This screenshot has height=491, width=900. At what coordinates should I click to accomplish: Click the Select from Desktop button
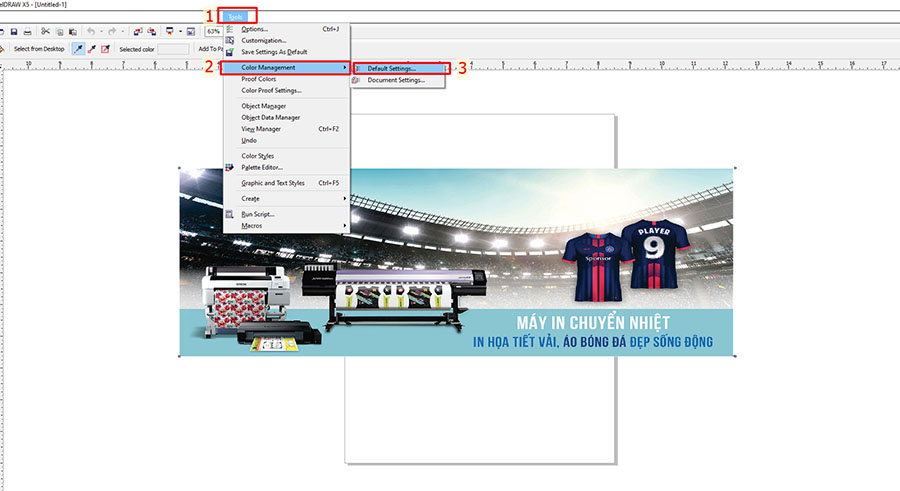39,49
